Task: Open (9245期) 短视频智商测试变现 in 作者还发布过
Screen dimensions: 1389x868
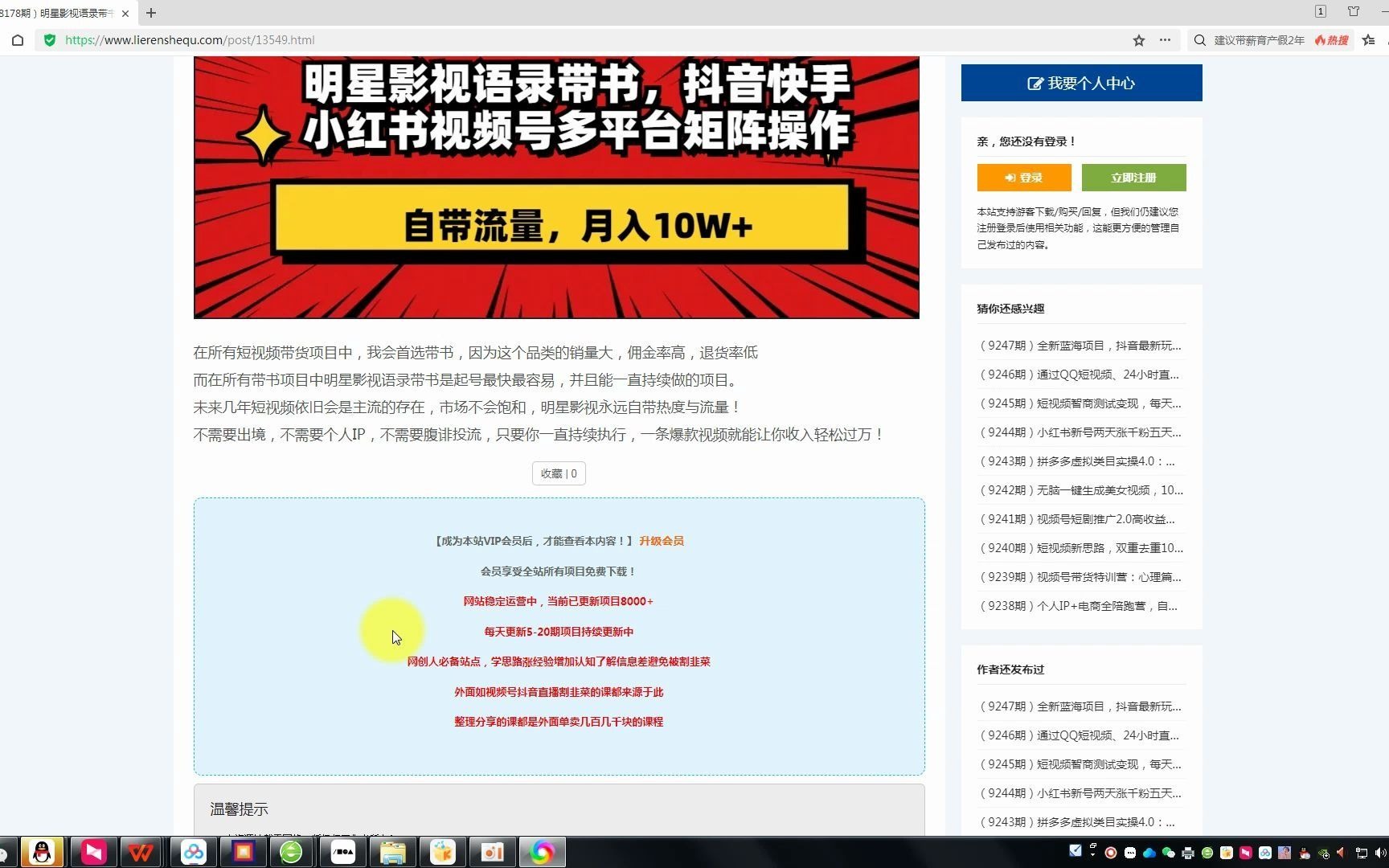Action: coord(1080,764)
